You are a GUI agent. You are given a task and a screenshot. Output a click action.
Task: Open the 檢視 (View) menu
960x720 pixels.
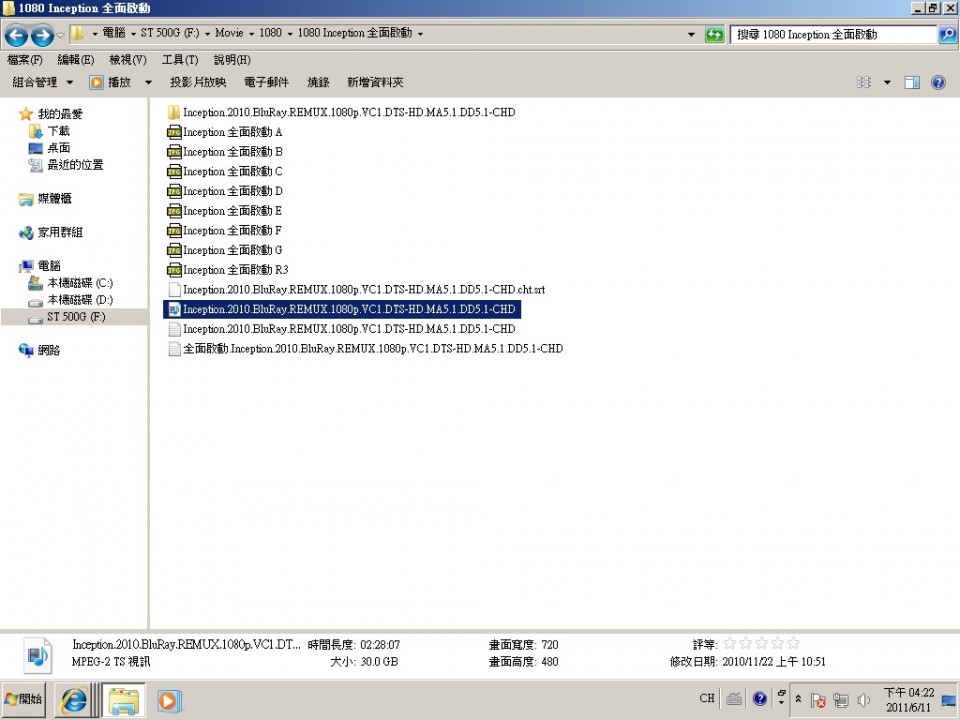pyautogui.click(x=126, y=59)
